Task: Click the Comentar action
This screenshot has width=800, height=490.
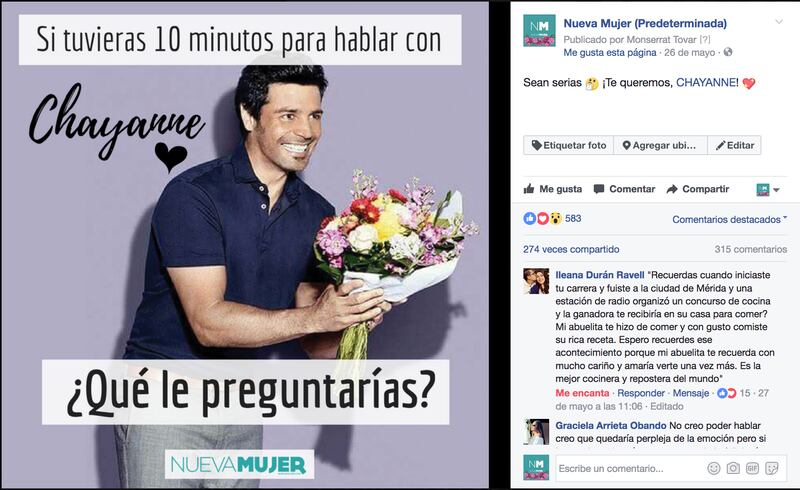Action: pyautogui.click(x=624, y=189)
